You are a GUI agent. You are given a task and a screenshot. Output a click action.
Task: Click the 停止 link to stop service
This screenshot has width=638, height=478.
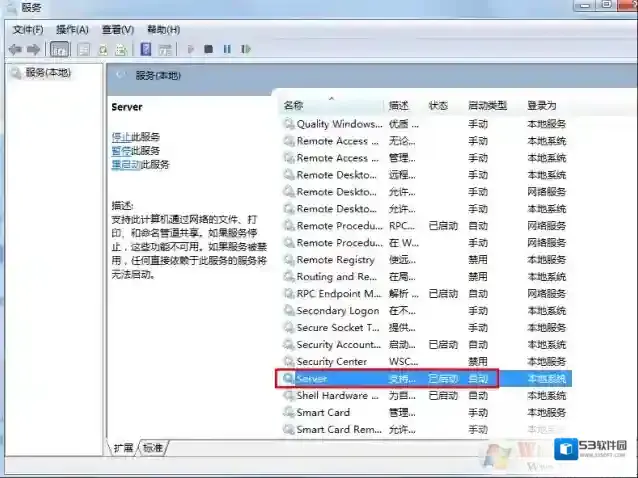click(x=120, y=137)
